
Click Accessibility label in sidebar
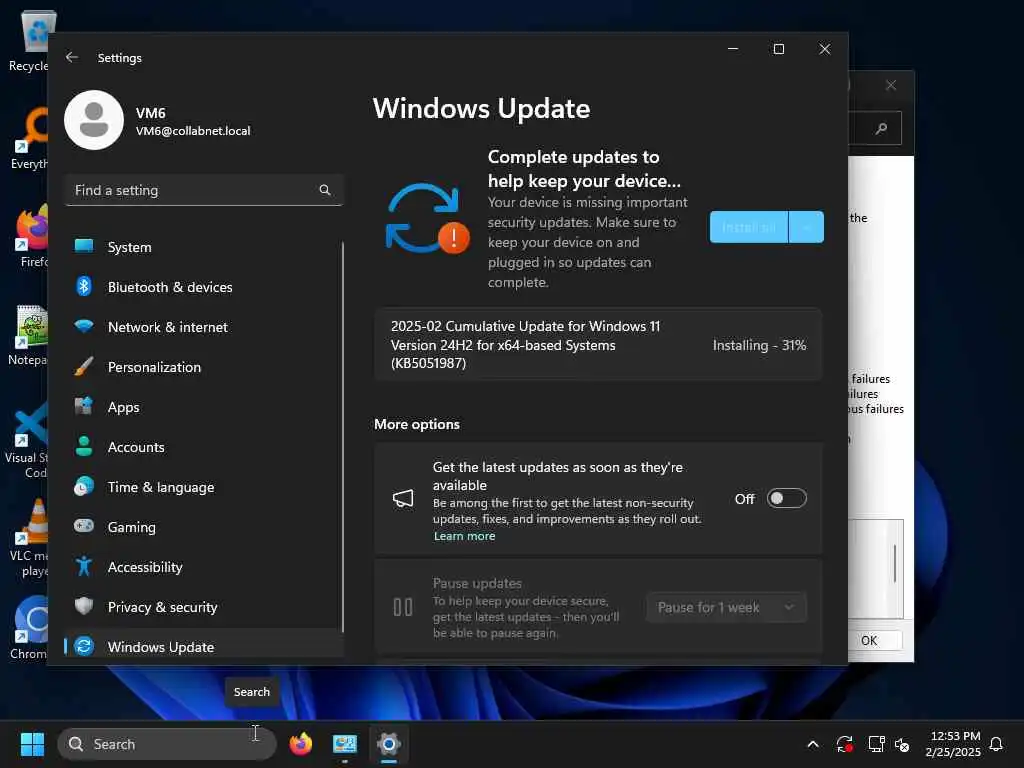pyautogui.click(x=145, y=567)
